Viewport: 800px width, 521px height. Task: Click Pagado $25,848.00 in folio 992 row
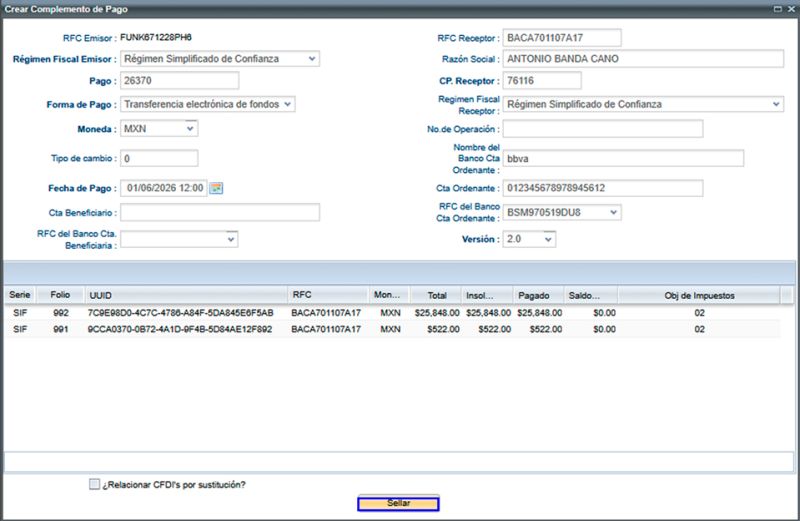point(540,313)
